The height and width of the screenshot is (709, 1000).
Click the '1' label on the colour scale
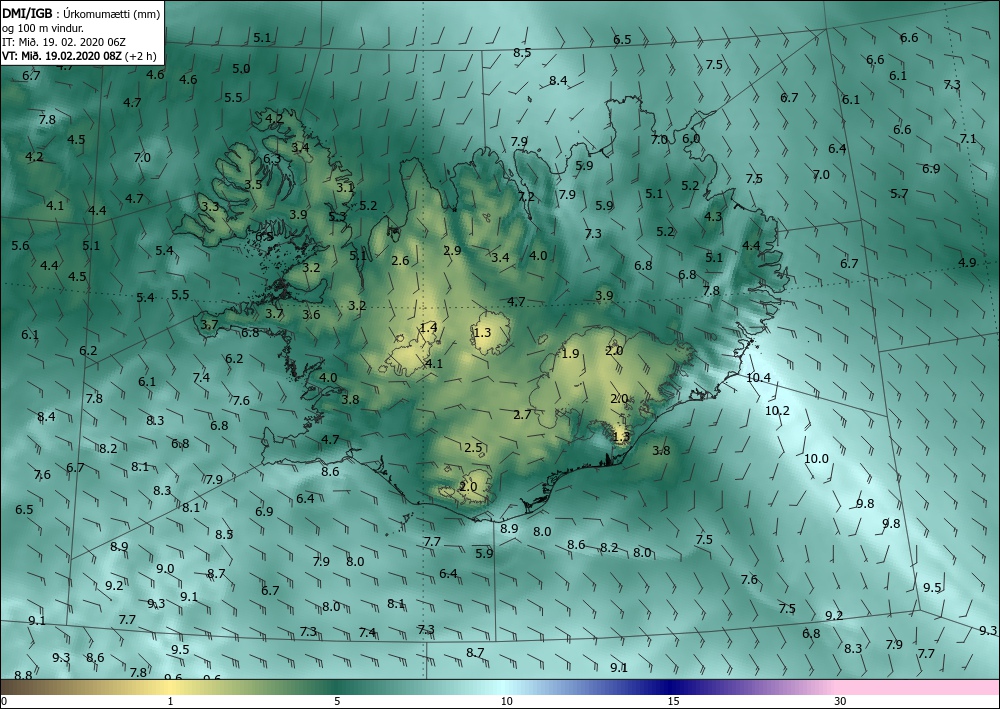coord(170,702)
